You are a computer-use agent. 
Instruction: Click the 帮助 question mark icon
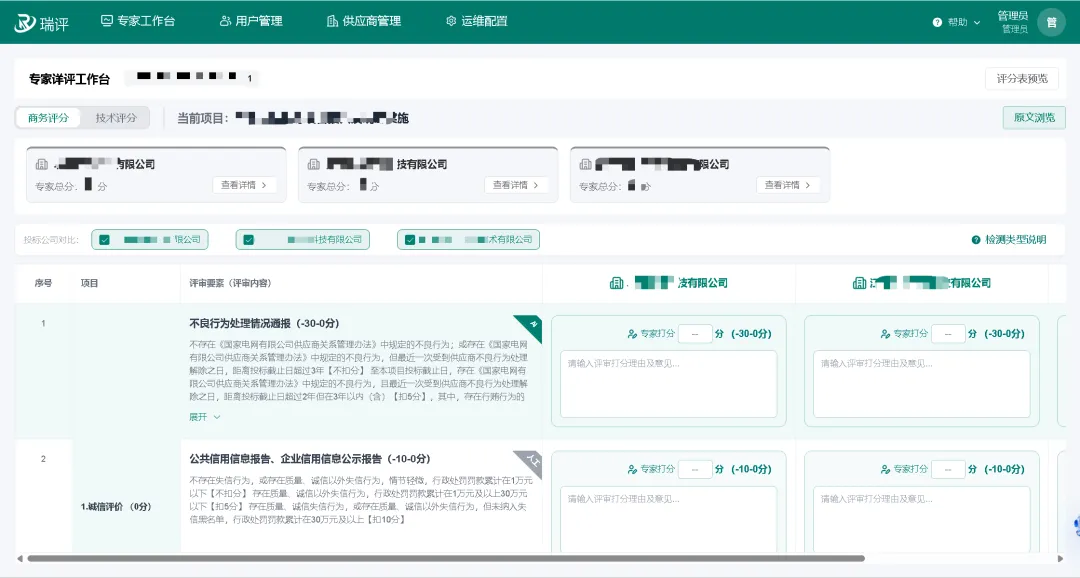click(937, 22)
